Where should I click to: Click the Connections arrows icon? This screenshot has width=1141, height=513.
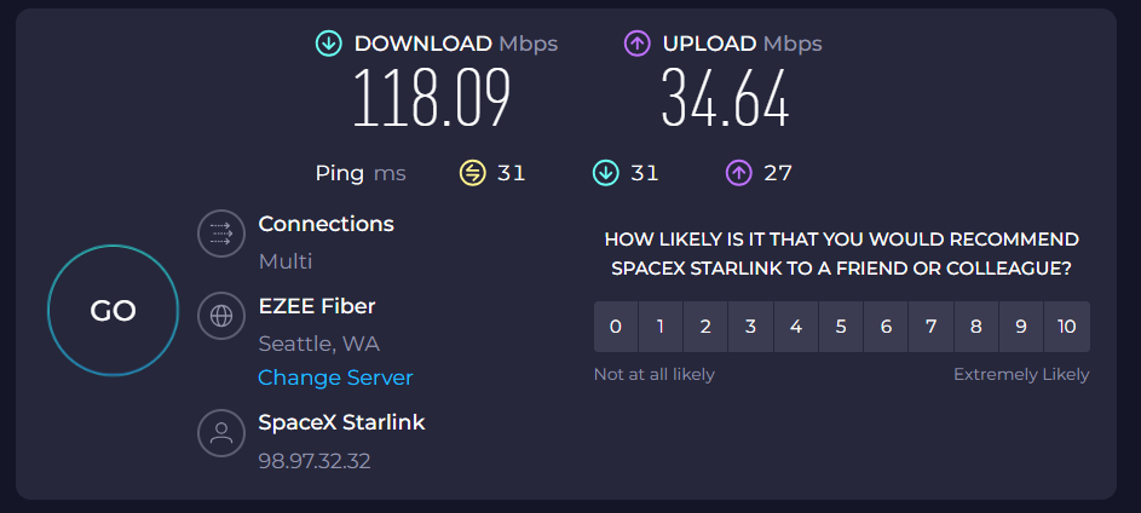click(221, 234)
